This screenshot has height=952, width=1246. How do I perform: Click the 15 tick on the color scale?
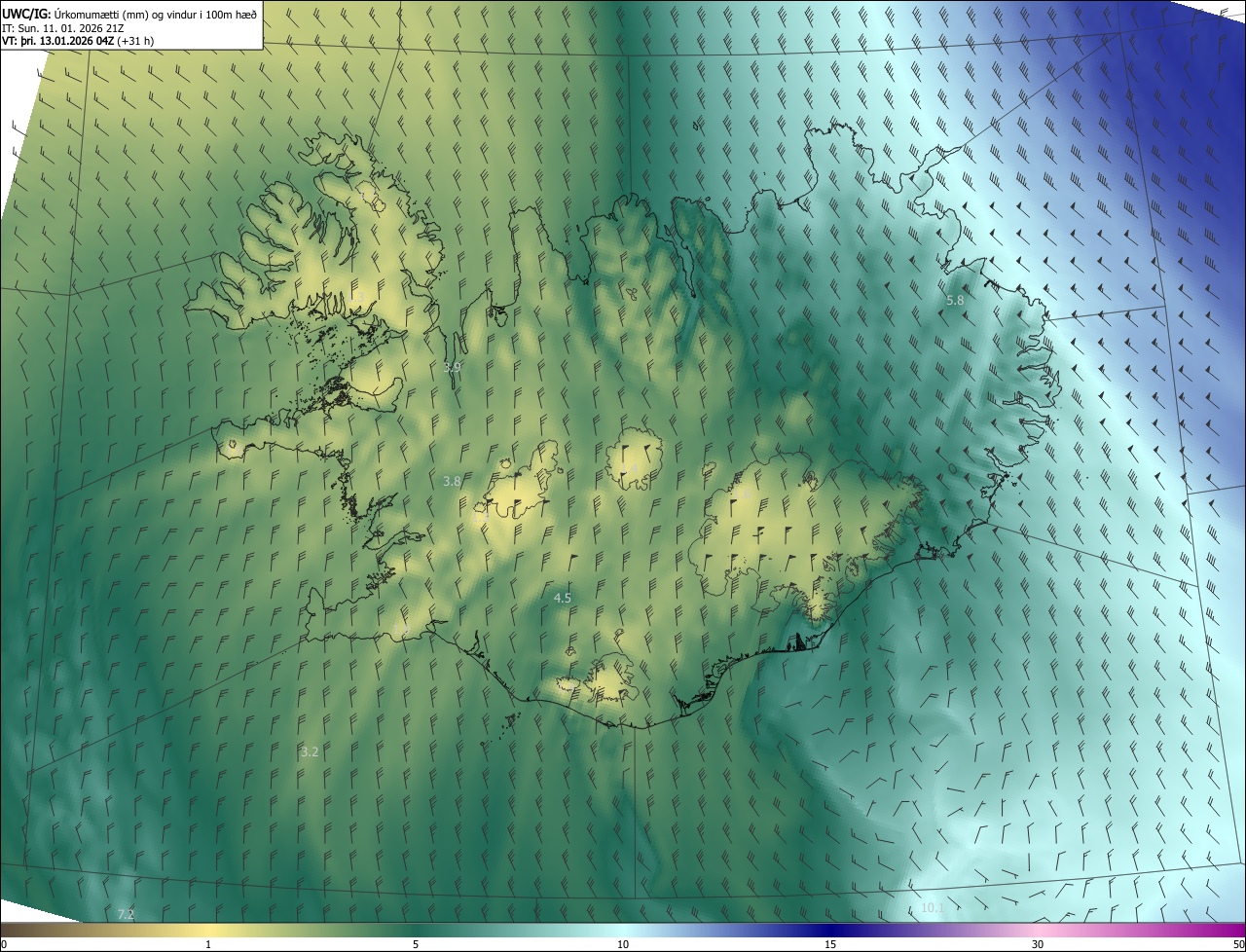tap(830, 944)
